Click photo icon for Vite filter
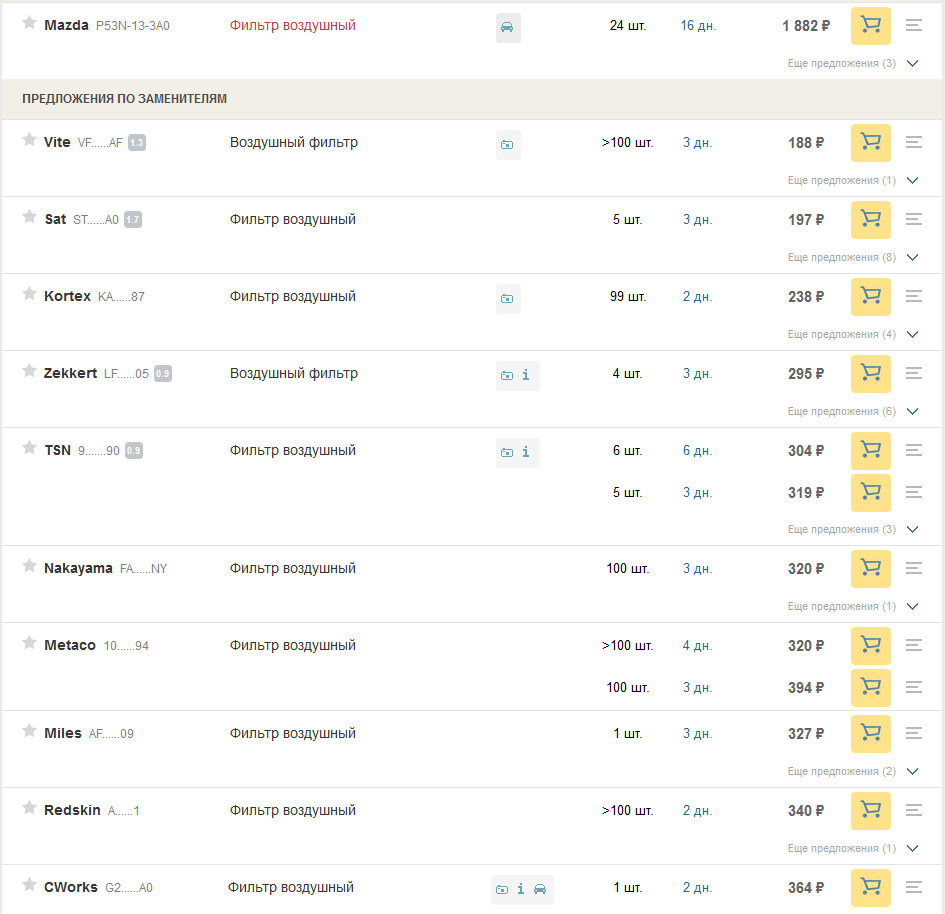Viewport: 945px width, 914px height. tap(508, 145)
